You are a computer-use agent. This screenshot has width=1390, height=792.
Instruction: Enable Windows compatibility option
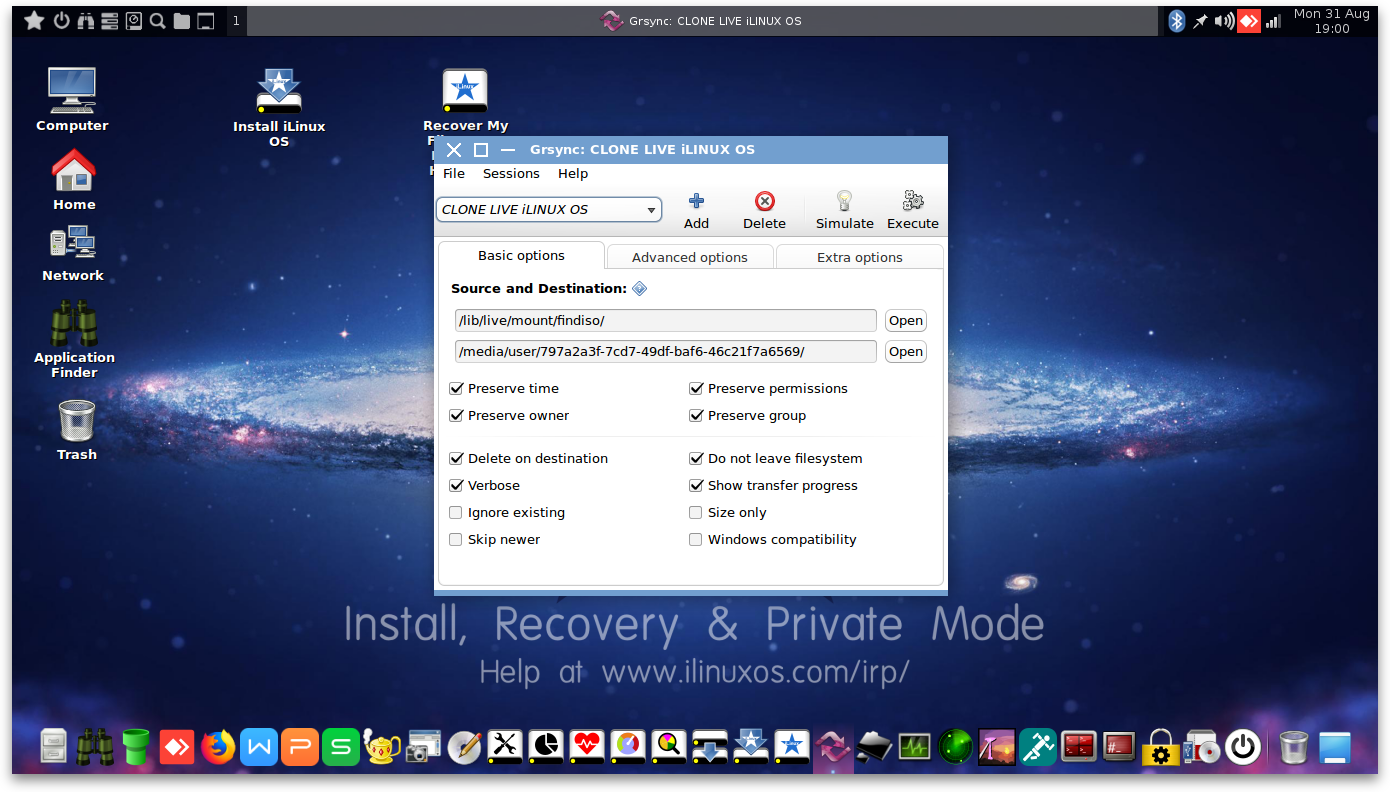(x=696, y=539)
